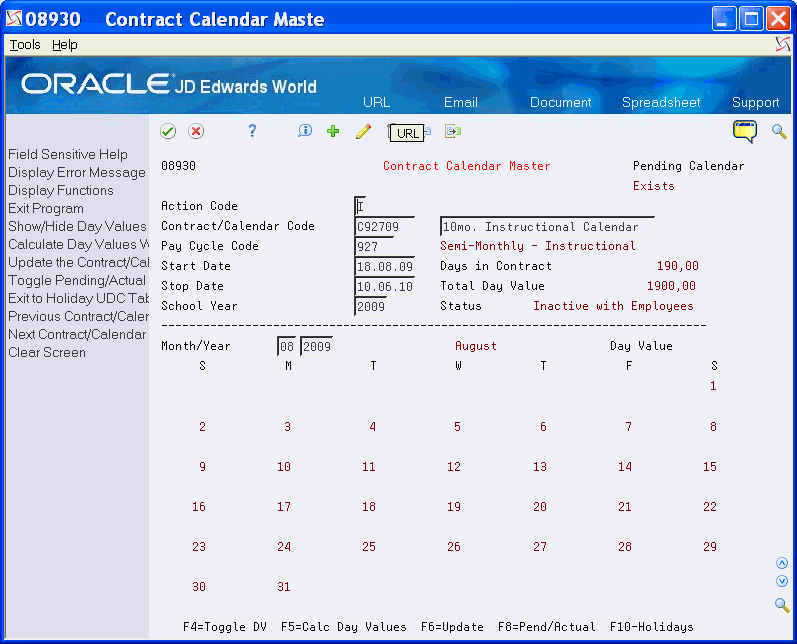Choose Clear Screen from sidebar
Viewport: 797px width, 644px height.
(47, 352)
